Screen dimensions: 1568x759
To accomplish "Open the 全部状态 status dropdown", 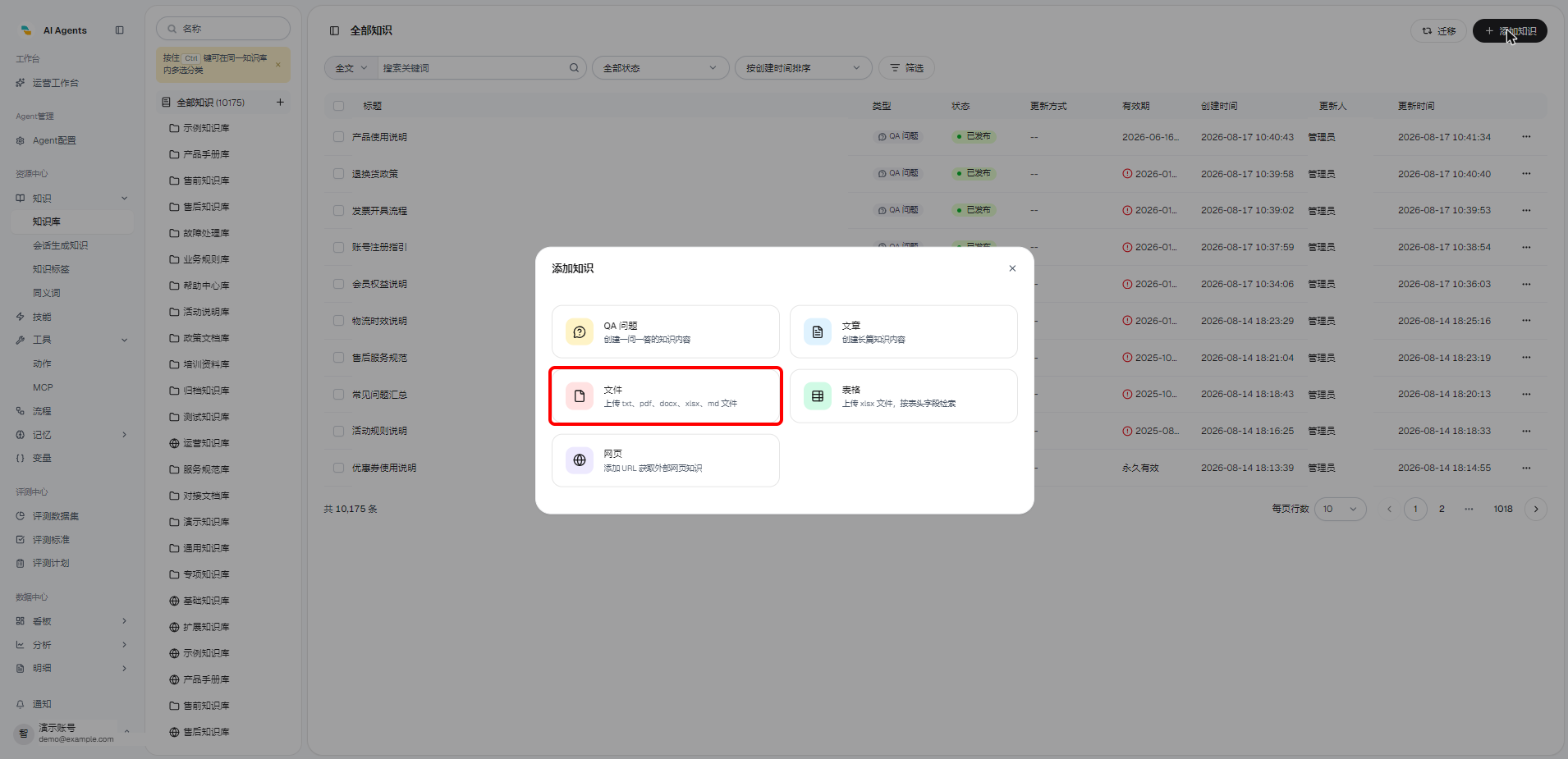I will [x=660, y=68].
